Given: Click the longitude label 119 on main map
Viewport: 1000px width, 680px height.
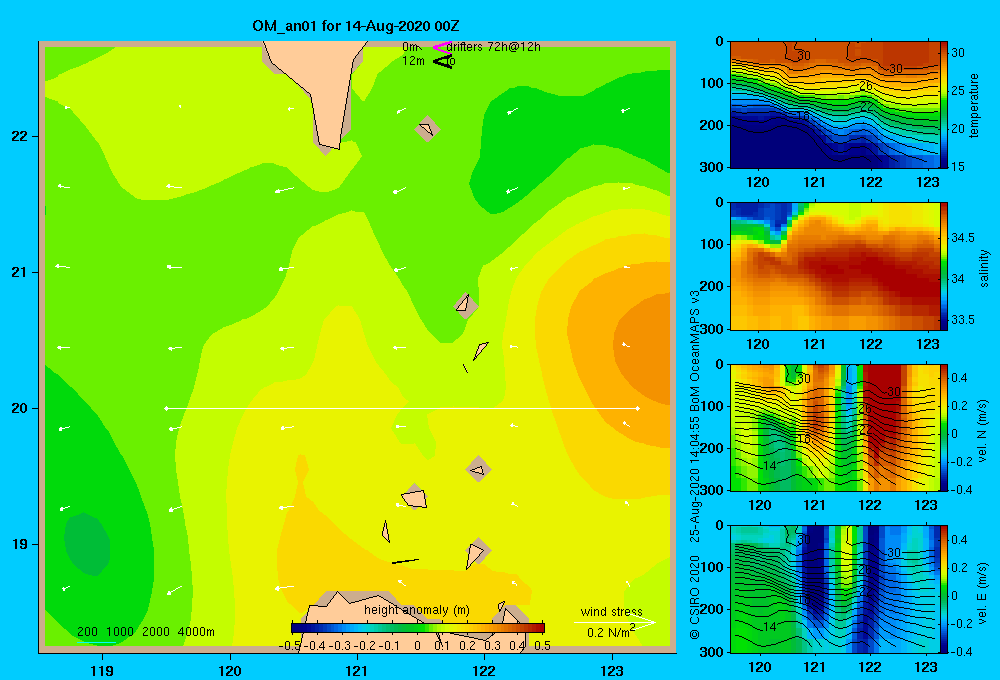Looking at the screenshot, I should (103, 670).
